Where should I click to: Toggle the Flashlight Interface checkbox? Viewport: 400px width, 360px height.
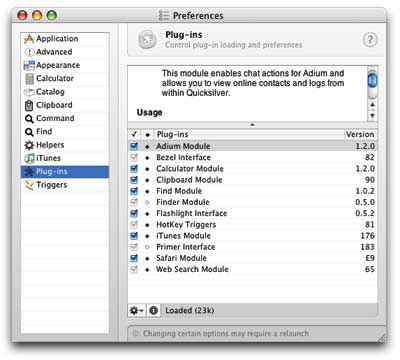point(134,213)
